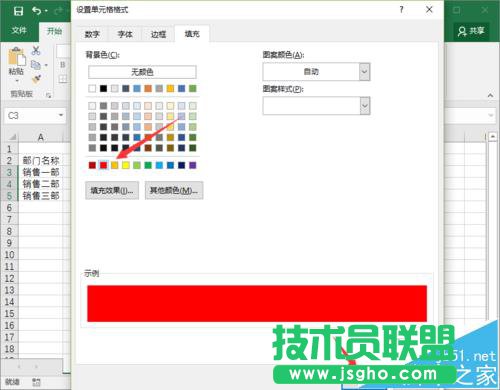
Task: Pick the white theme color swatch
Action: pos(92,88)
